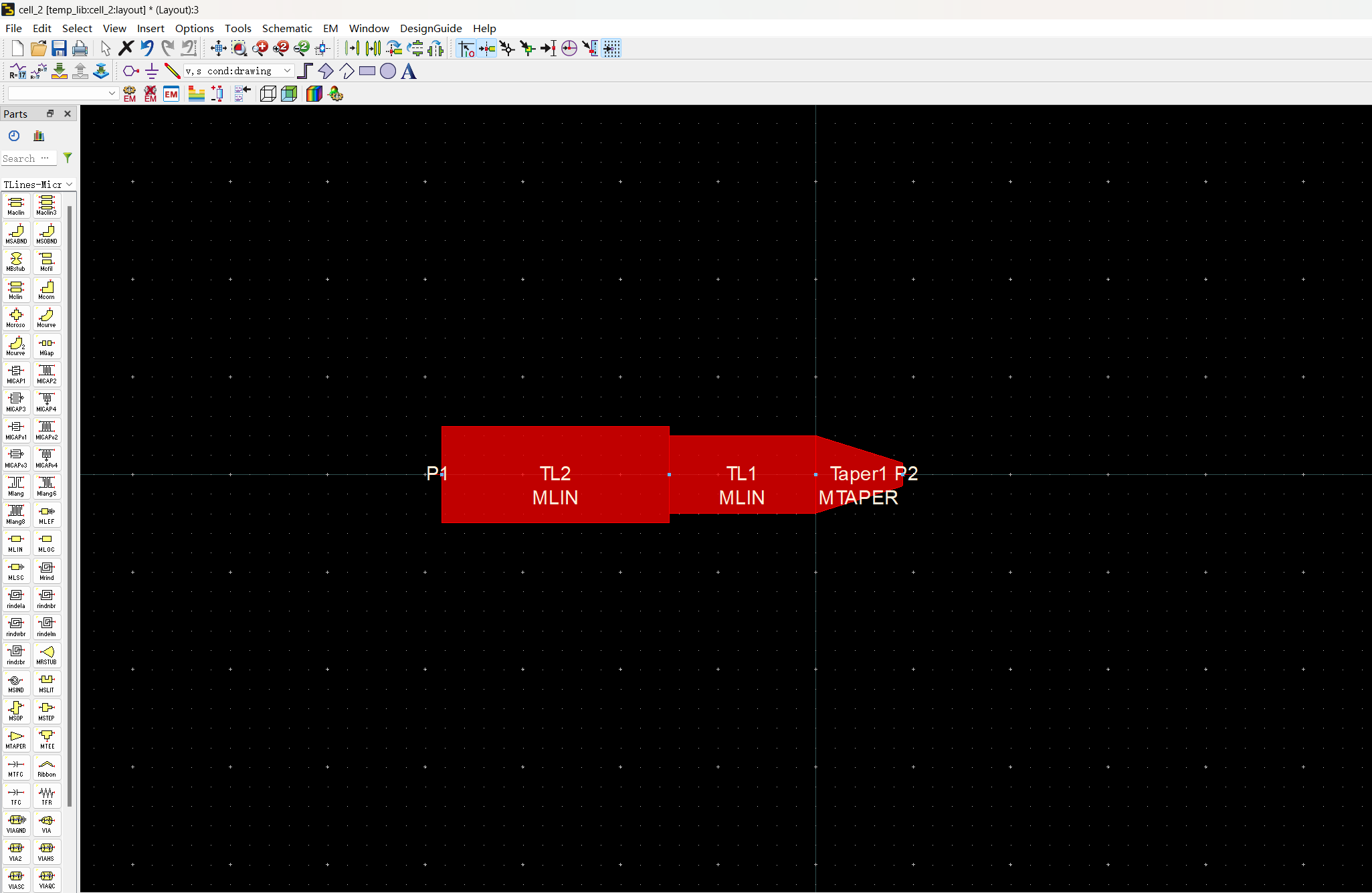Click the Parts palette vertical scrollbar
The height and width of the screenshot is (893, 1372).
click(70, 502)
